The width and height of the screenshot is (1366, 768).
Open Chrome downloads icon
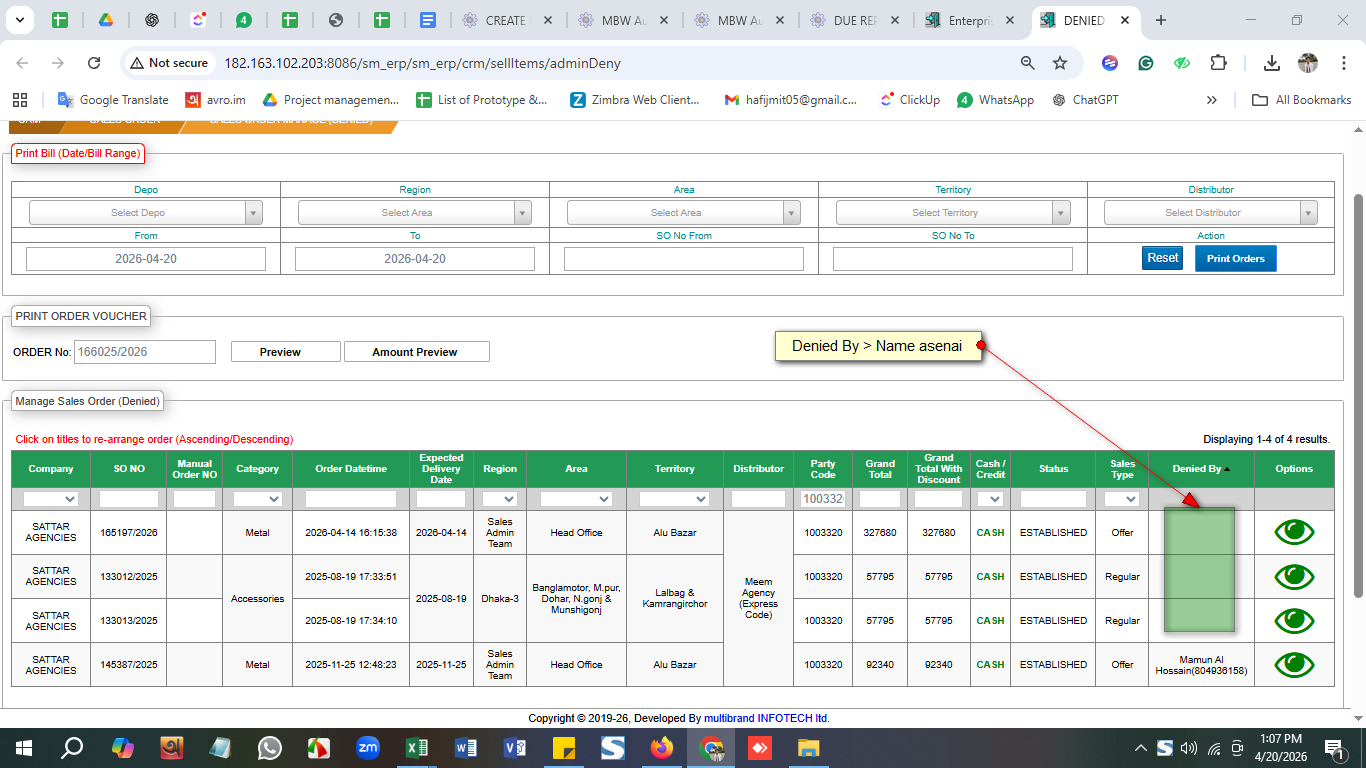coord(1271,63)
